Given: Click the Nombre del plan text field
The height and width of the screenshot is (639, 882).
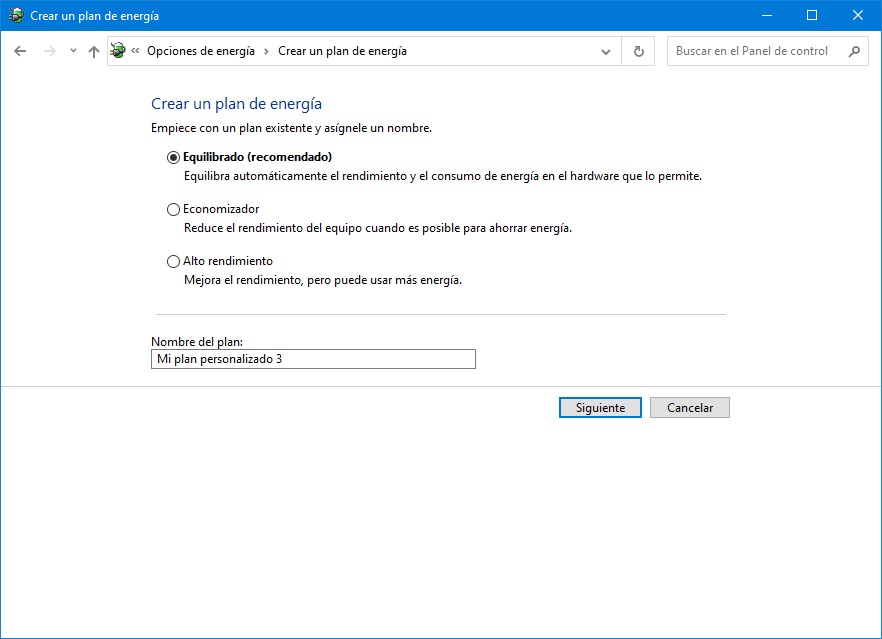Looking at the screenshot, I should click(312, 359).
